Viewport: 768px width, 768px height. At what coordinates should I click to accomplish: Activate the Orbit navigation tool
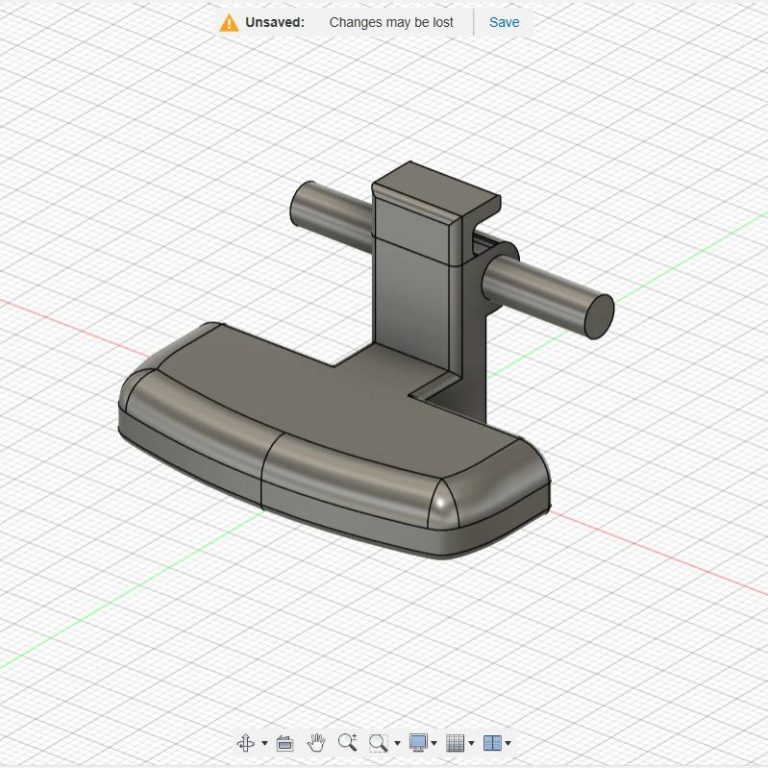(x=245, y=742)
